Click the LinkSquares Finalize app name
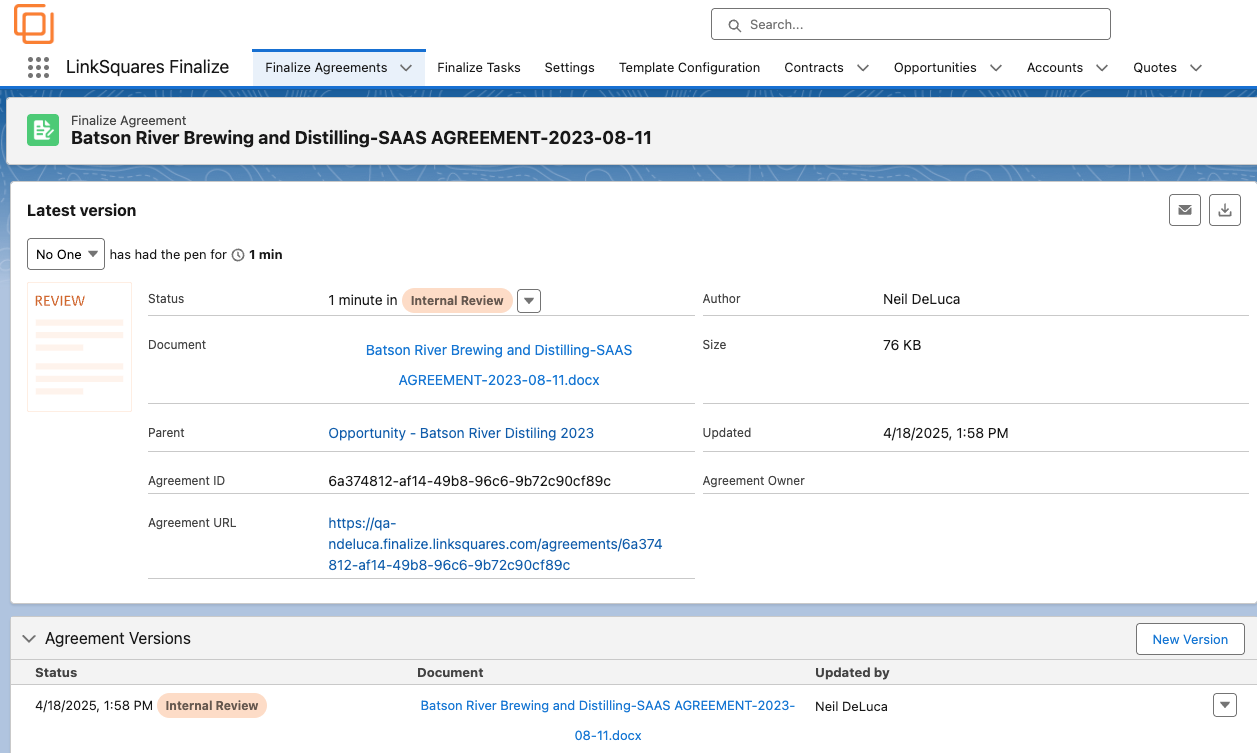The height and width of the screenshot is (753, 1257). (147, 67)
